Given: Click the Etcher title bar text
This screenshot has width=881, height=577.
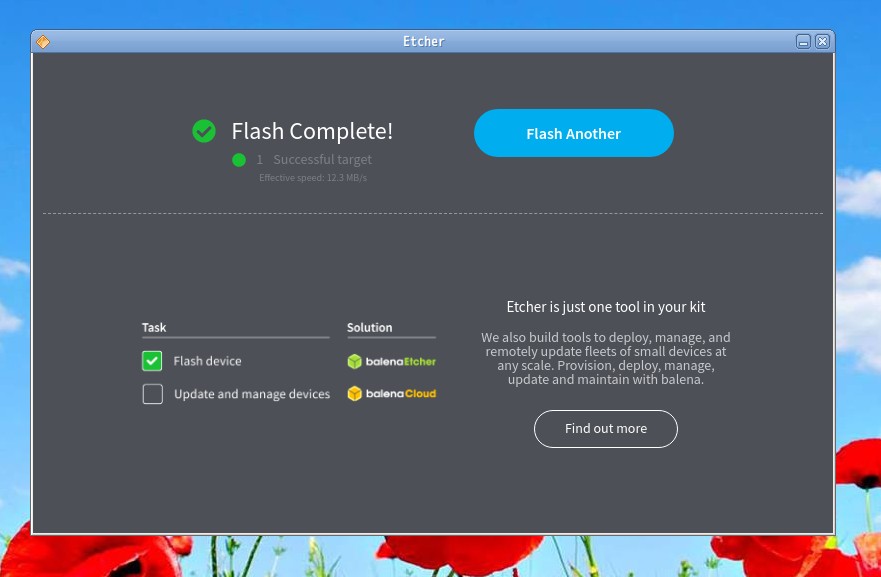Looking at the screenshot, I should [423, 41].
